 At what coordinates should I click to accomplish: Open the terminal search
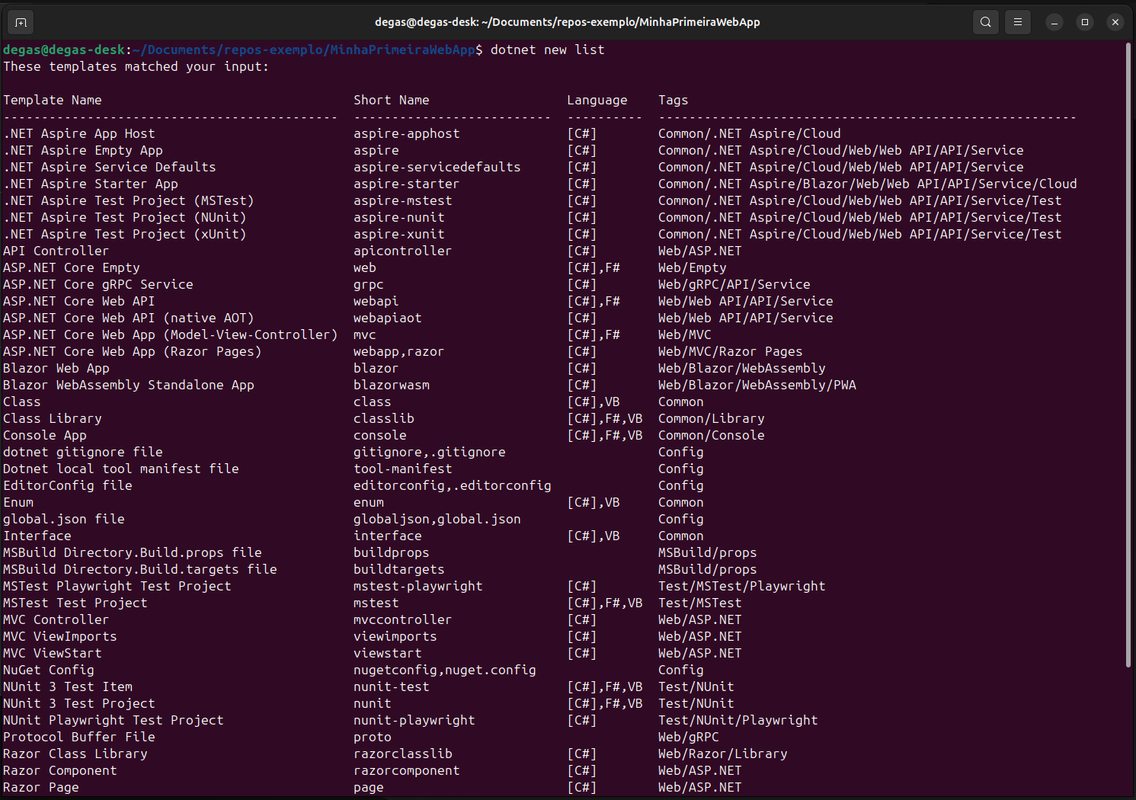[x=985, y=22]
